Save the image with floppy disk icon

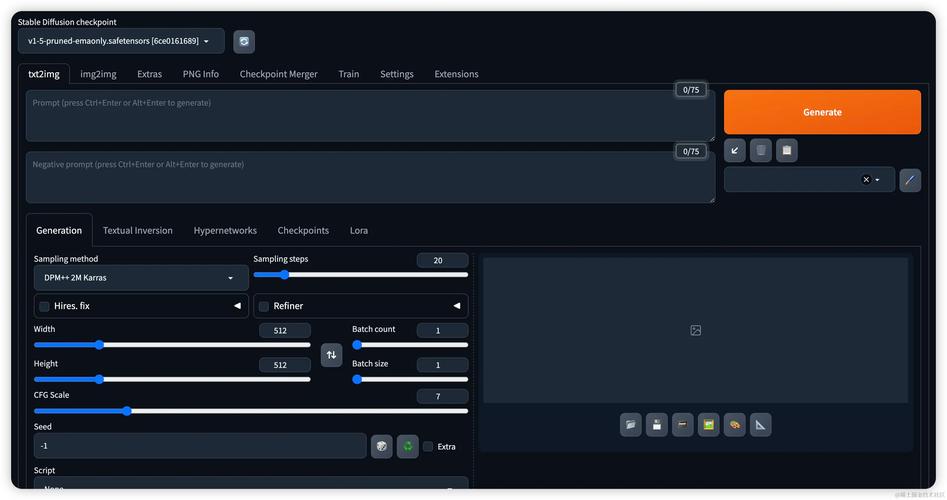656,425
